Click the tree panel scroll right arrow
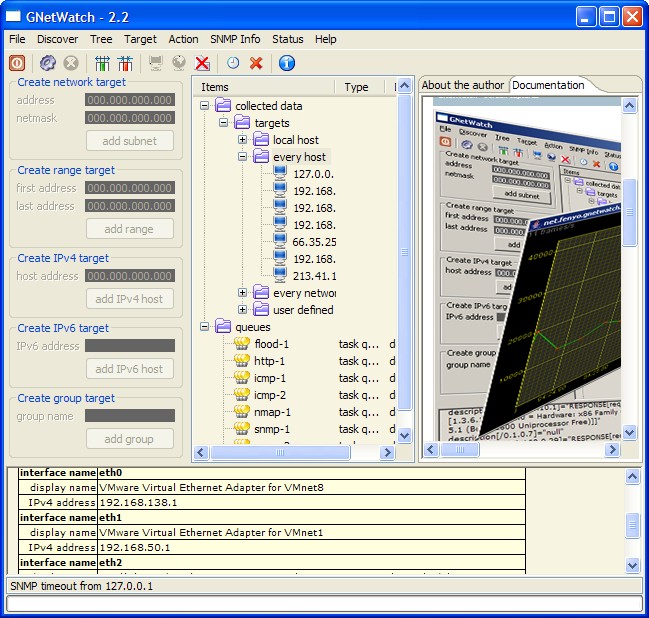This screenshot has height=618, width=649. (x=387, y=452)
